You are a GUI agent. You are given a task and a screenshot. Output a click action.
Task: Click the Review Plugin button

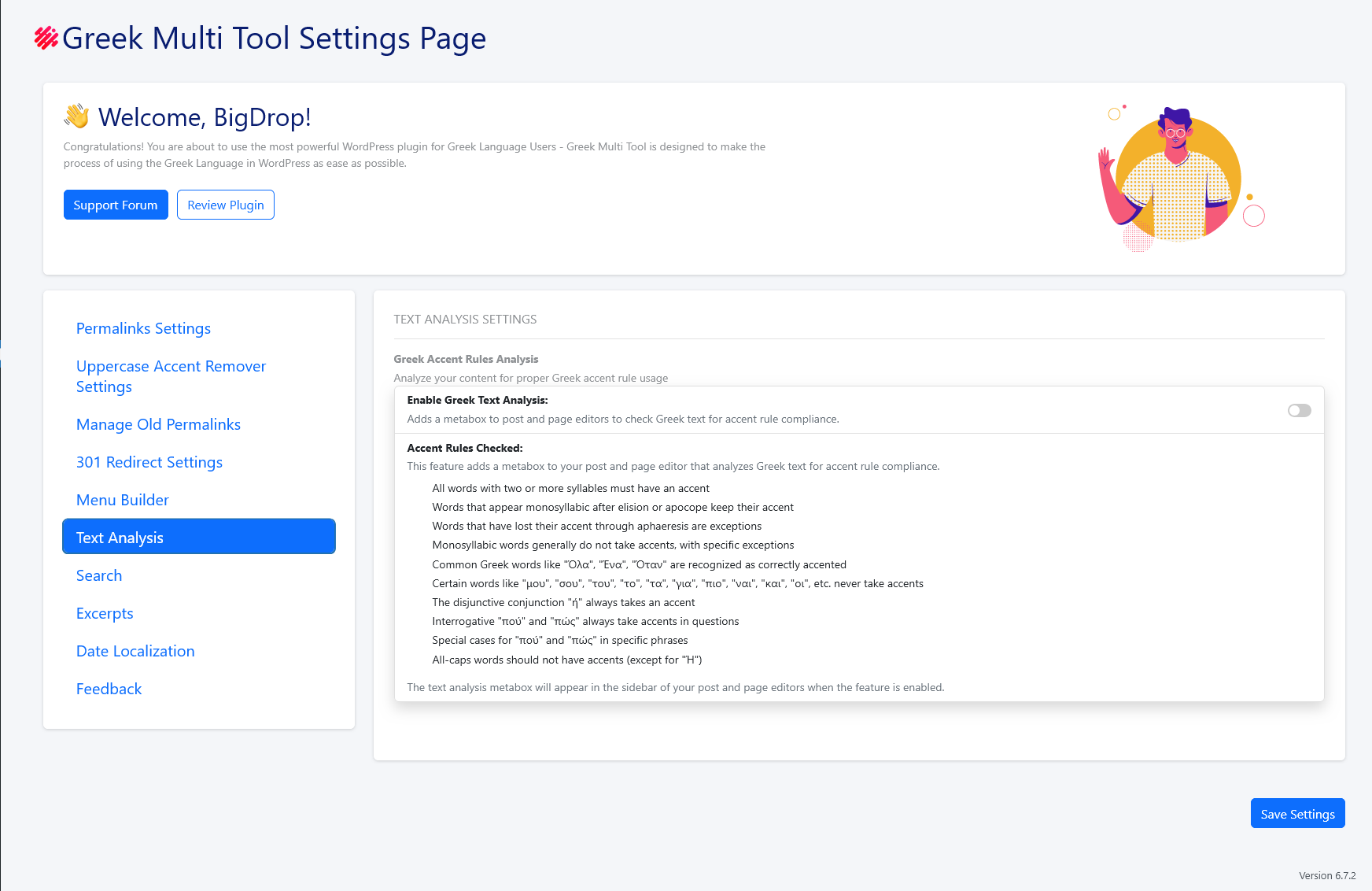(x=225, y=205)
